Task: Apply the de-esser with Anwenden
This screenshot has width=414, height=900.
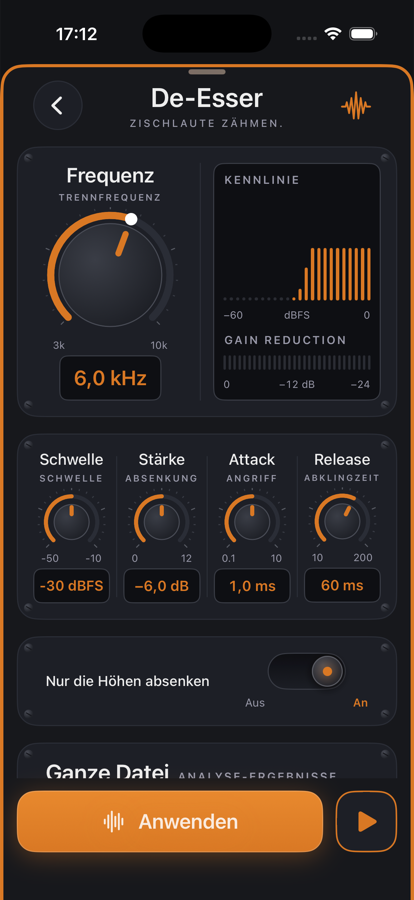Action: click(x=170, y=821)
